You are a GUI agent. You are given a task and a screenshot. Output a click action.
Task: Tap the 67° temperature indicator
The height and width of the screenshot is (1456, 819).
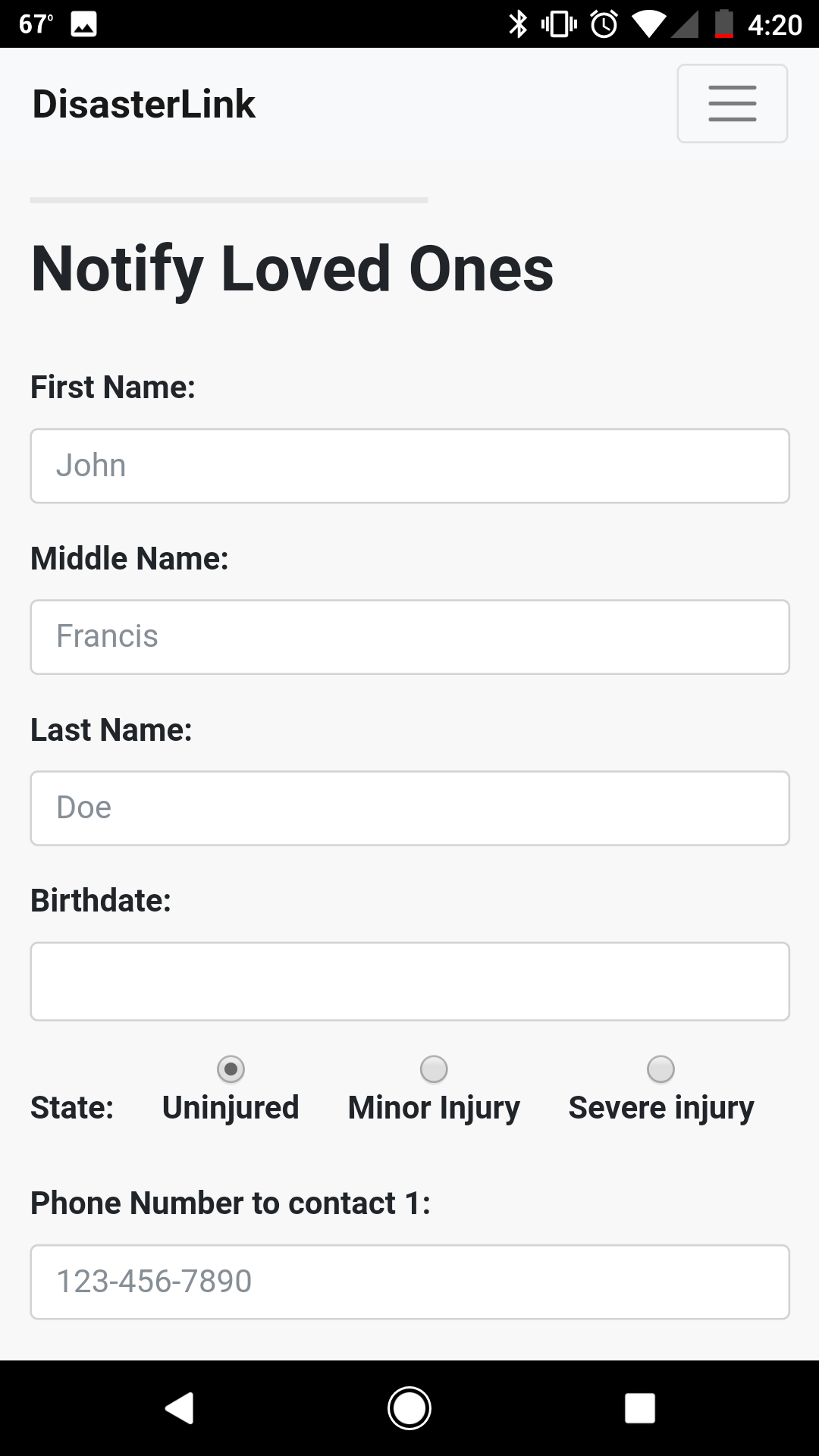(x=36, y=25)
